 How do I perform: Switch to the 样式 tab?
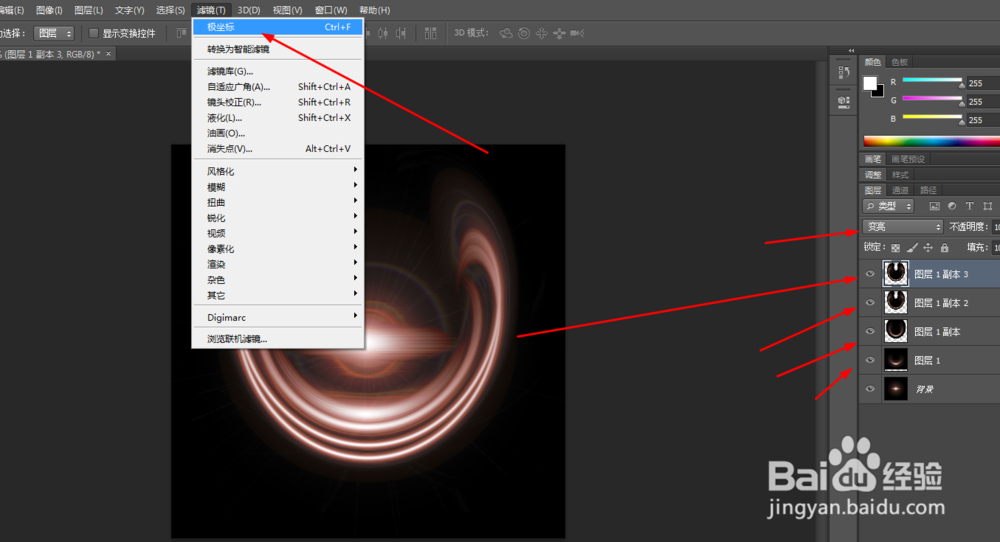pos(900,175)
